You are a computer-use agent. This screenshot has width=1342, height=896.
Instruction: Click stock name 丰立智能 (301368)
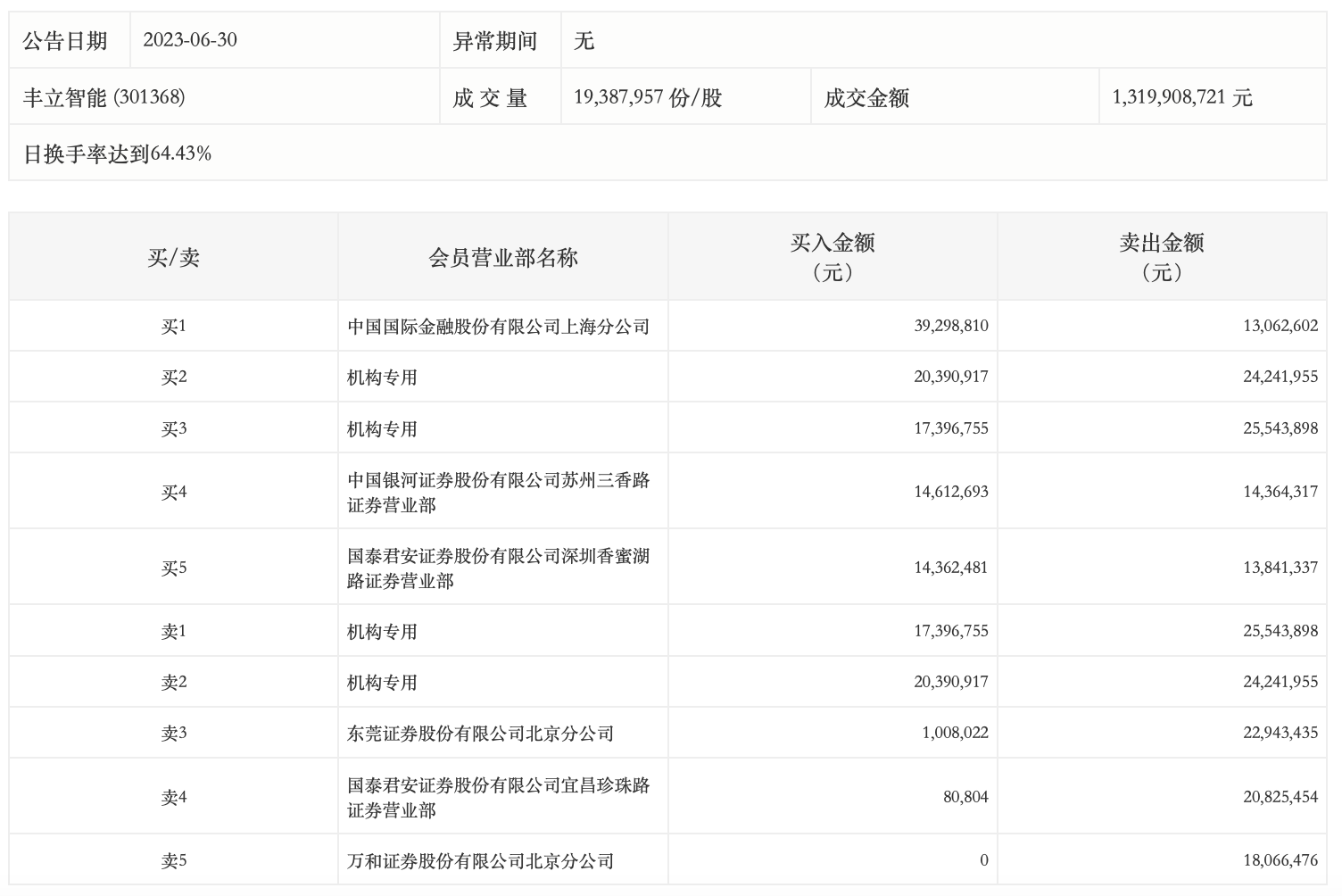tap(104, 97)
